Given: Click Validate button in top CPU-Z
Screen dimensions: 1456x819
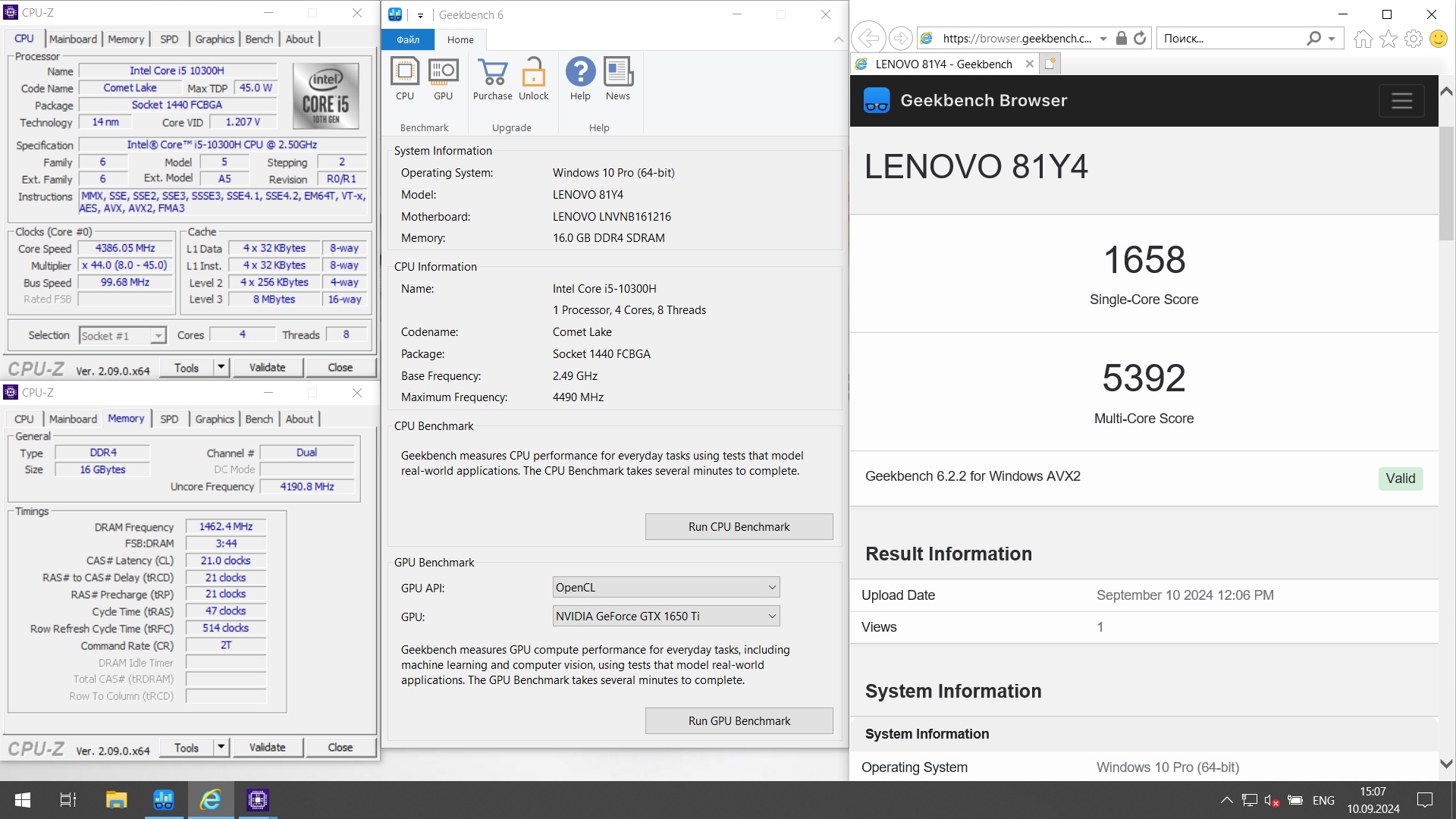Looking at the screenshot, I should click(267, 367).
